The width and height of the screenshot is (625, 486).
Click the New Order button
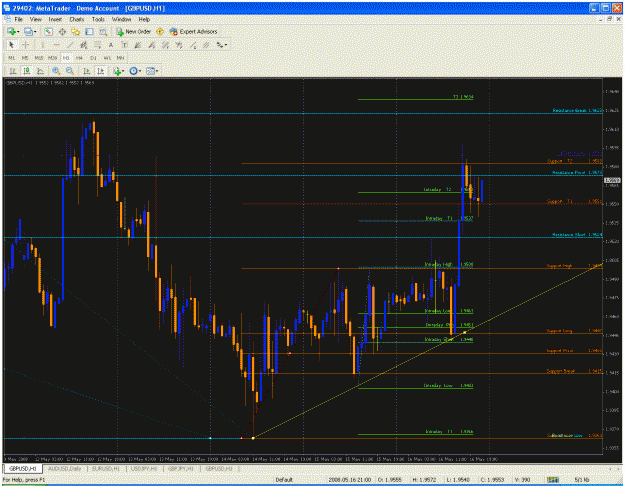pos(134,31)
